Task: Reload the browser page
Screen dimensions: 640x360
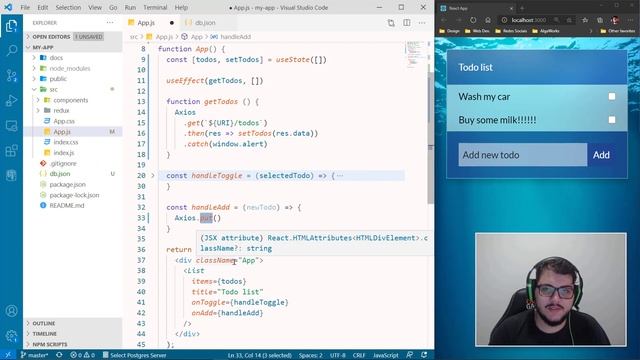Action: 473,20
